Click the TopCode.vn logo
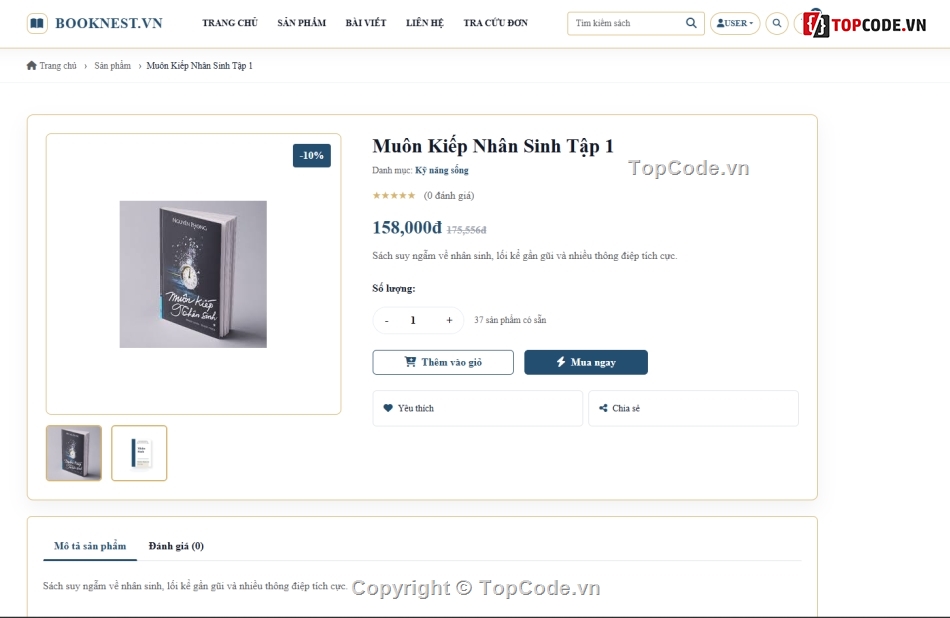The image size is (950, 618). click(864, 24)
